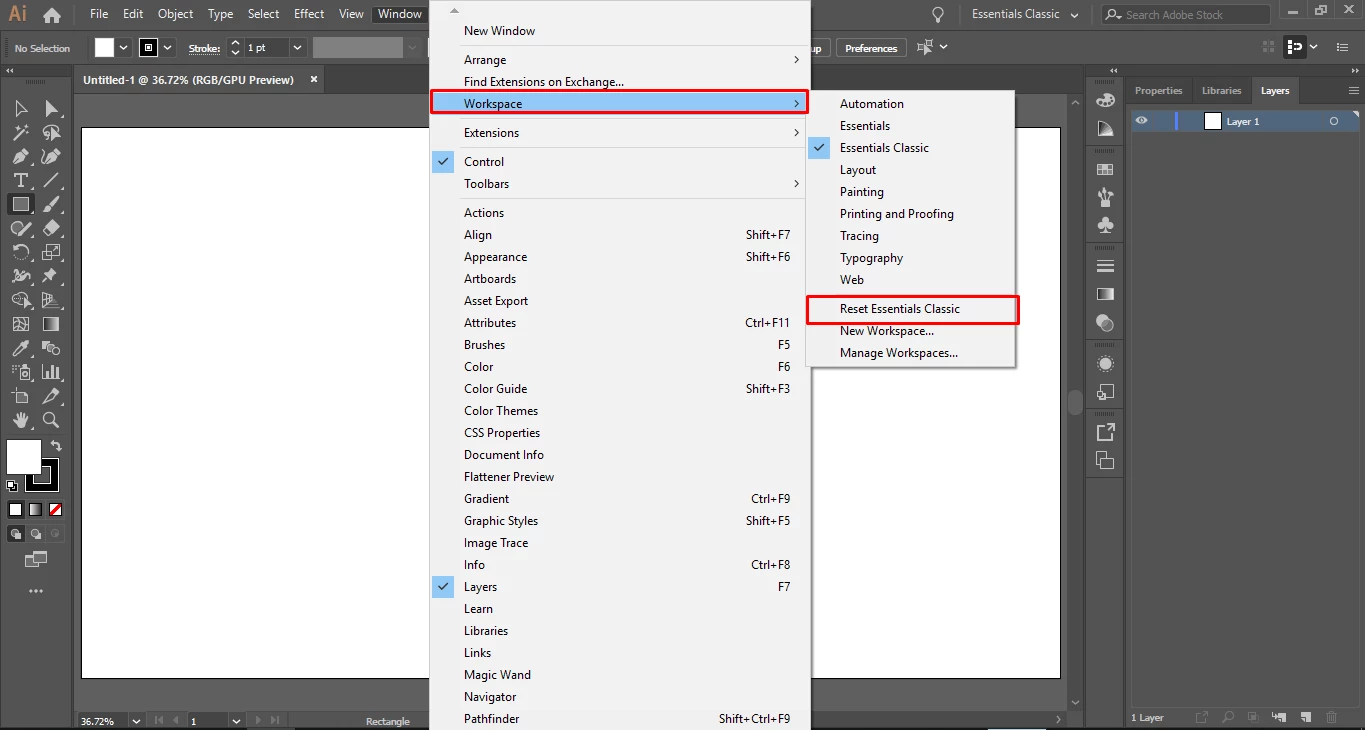This screenshot has width=1365, height=730.
Task: Click the Illustrator Home icon
Action: click(x=52, y=15)
